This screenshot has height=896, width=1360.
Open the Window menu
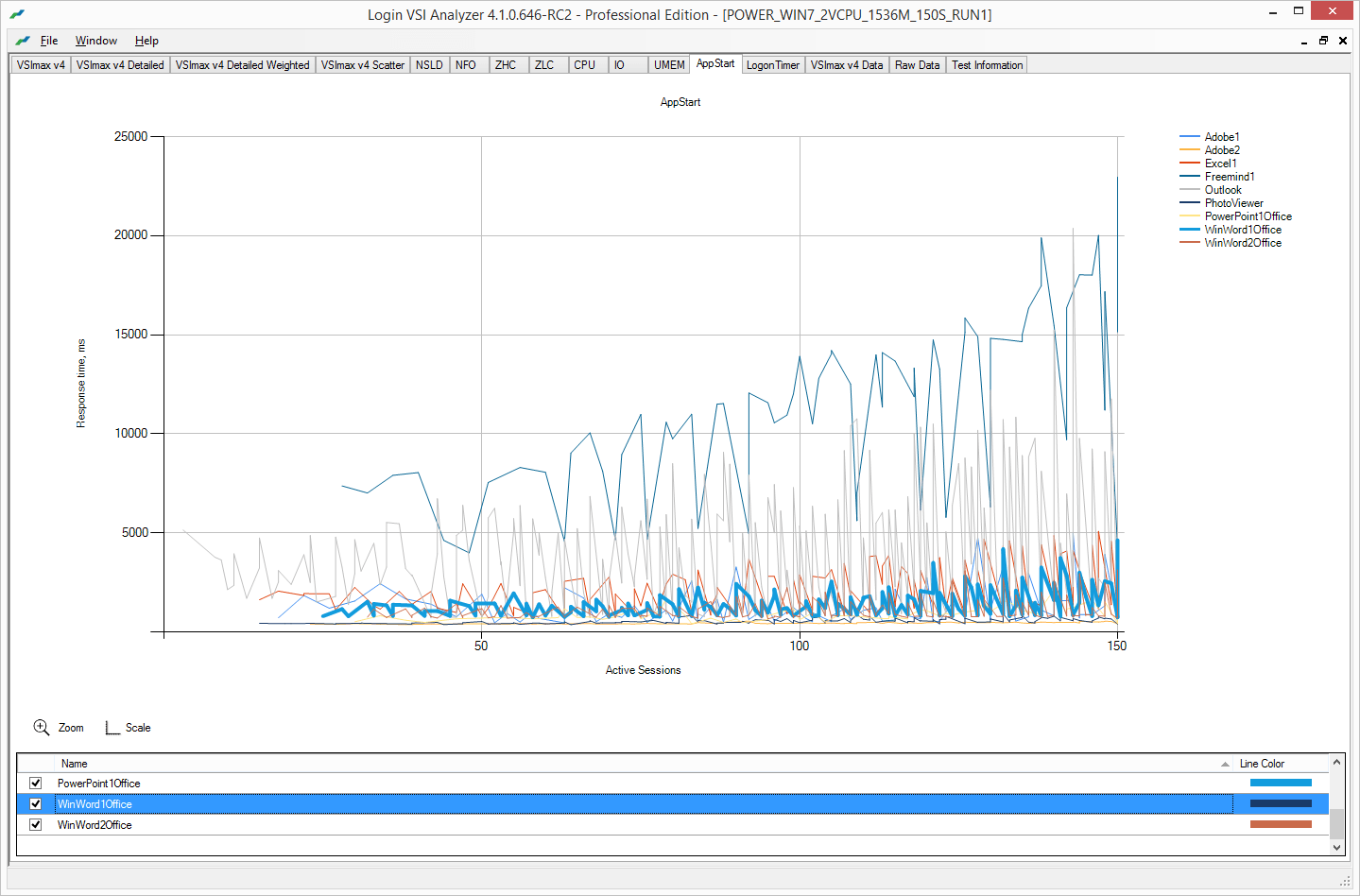click(x=96, y=41)
